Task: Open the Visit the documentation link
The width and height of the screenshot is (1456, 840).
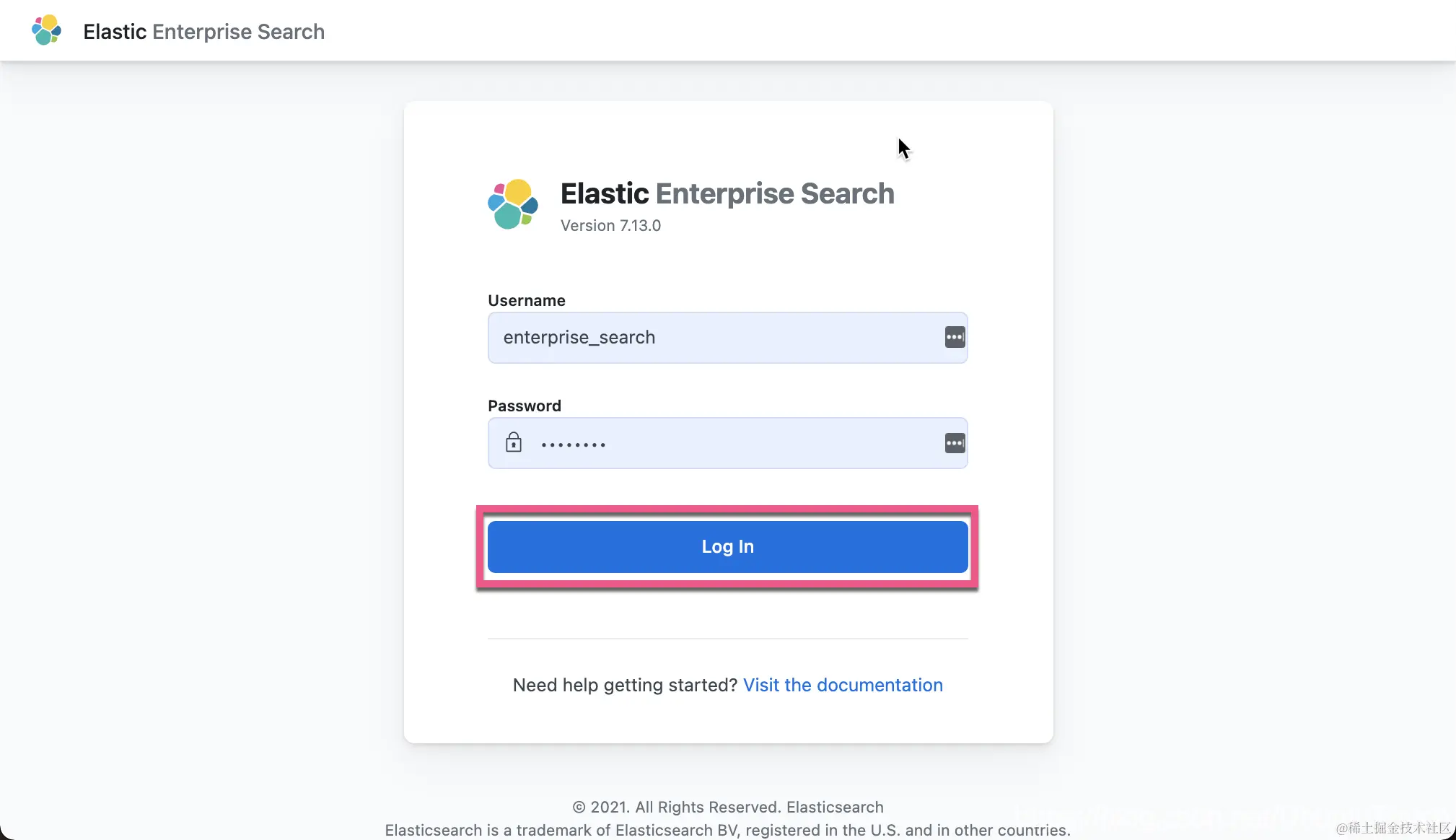Action: coord(843,685)
